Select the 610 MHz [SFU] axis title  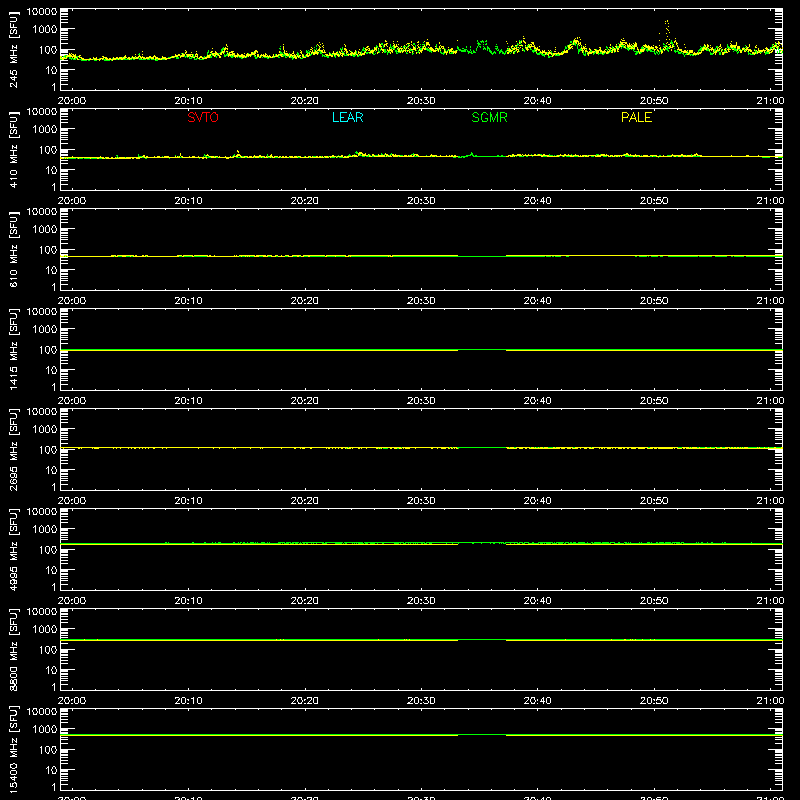14,249
